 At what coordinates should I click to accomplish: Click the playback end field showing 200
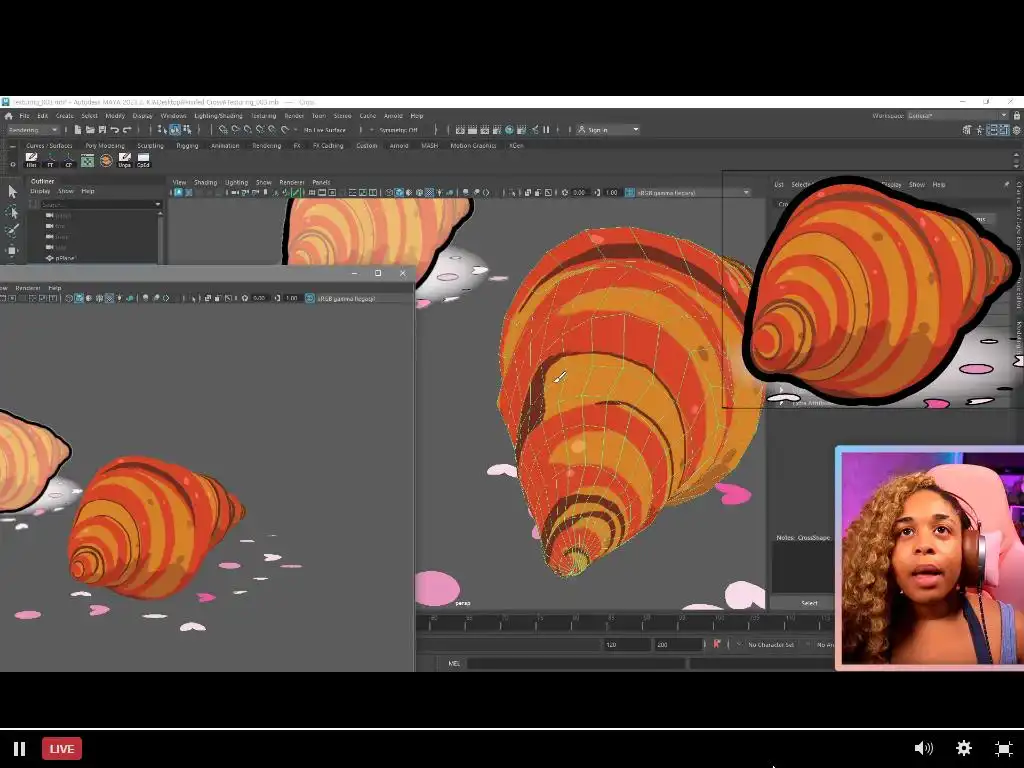pyautogui.click(x=679, y=645)
